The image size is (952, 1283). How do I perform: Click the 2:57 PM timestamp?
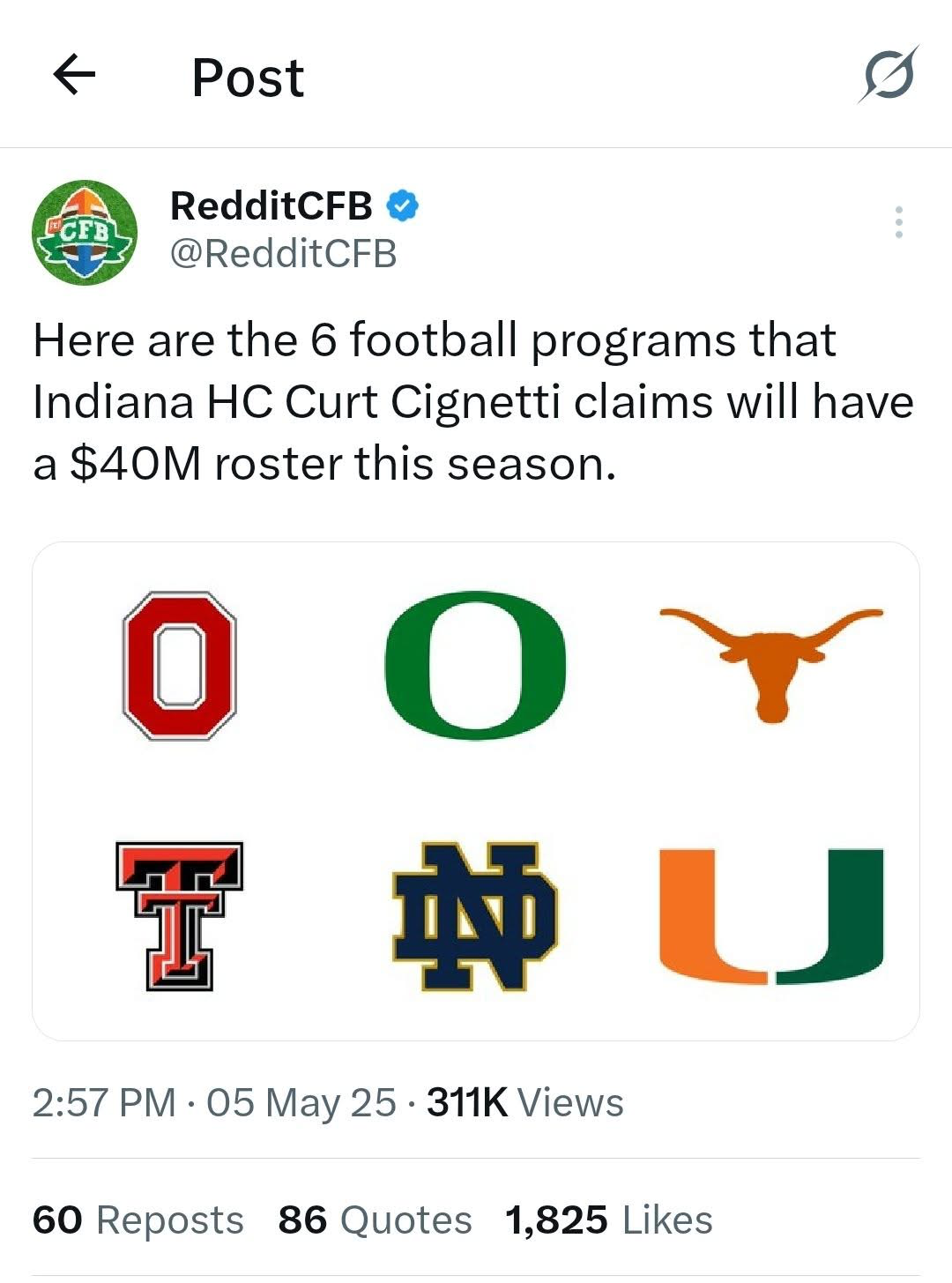[x=104, y=1102]
